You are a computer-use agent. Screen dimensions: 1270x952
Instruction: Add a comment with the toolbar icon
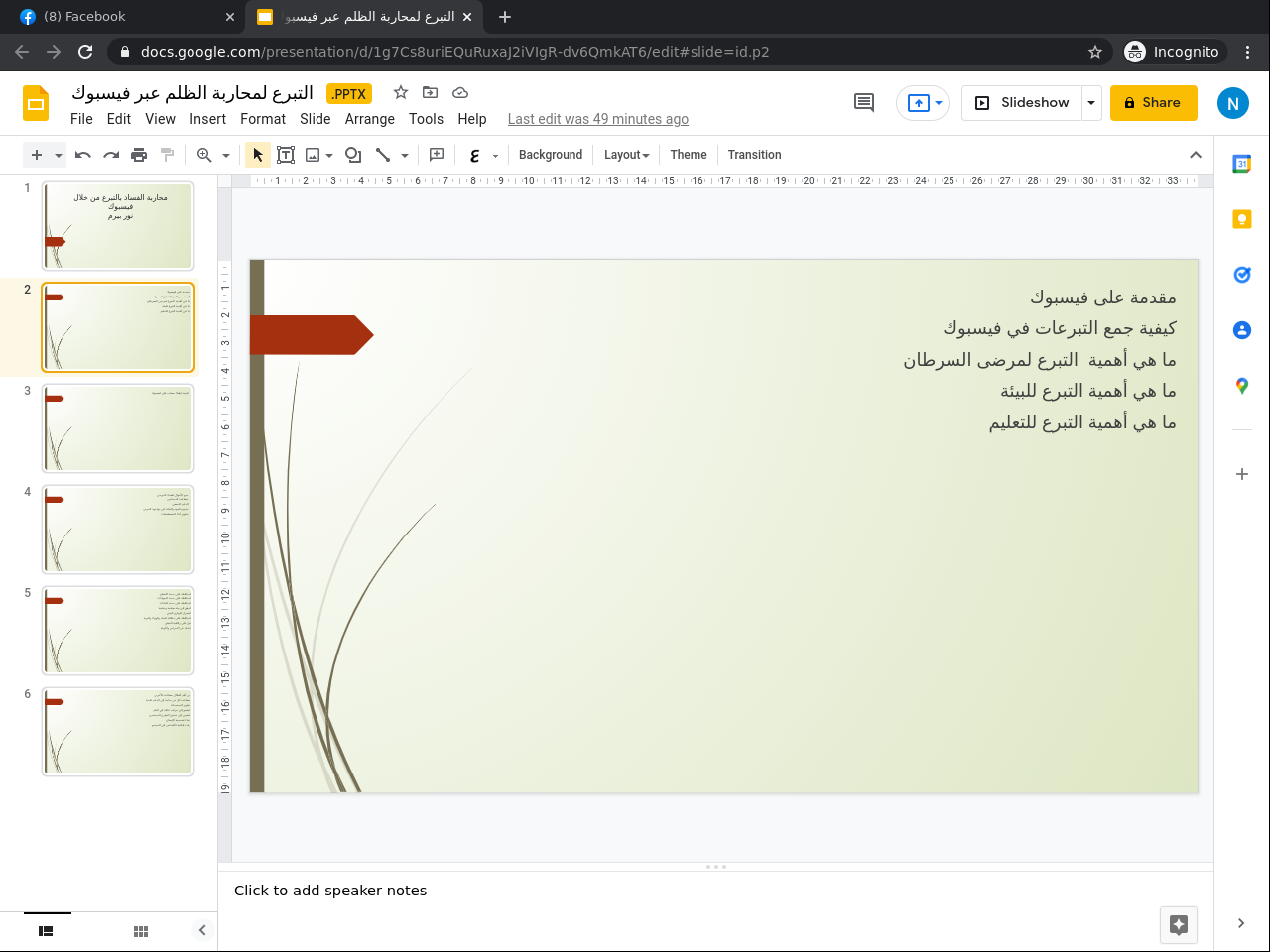437,155
